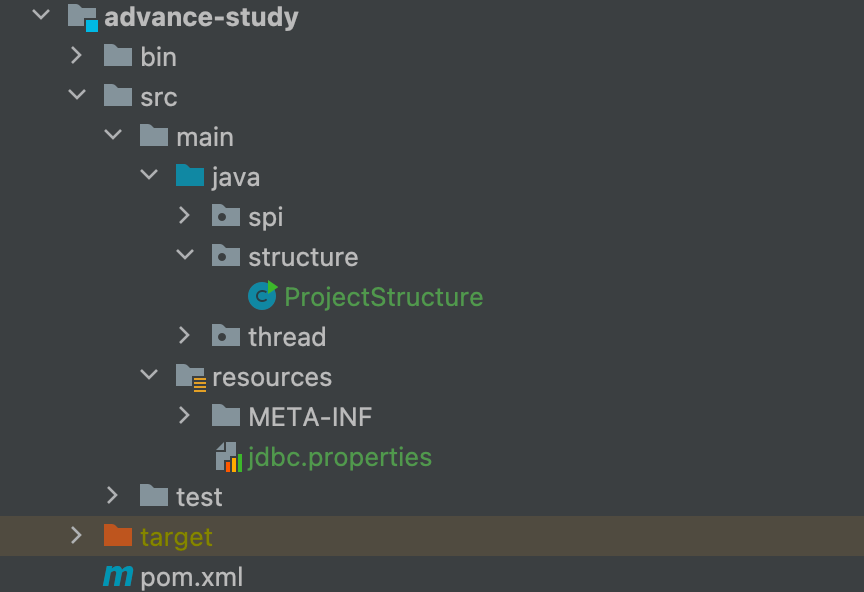
Task: Expand the test folder
Action: coord(112,495)
